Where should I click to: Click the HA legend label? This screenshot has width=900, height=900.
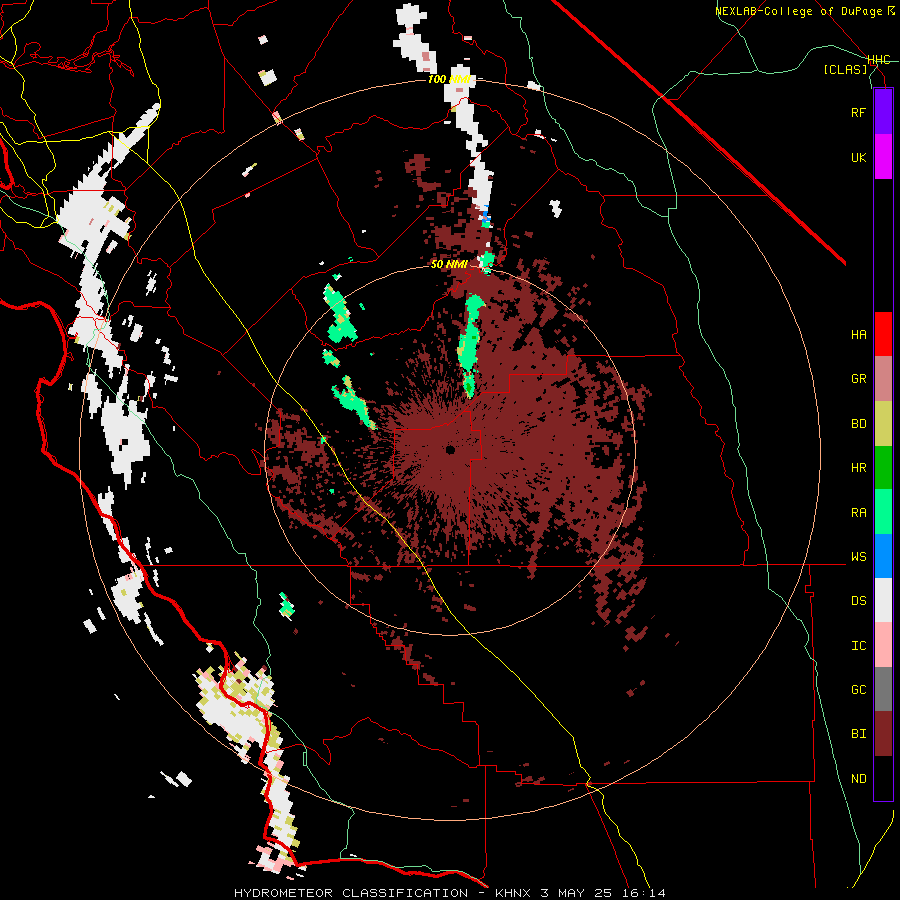click(x=858, y=335)
